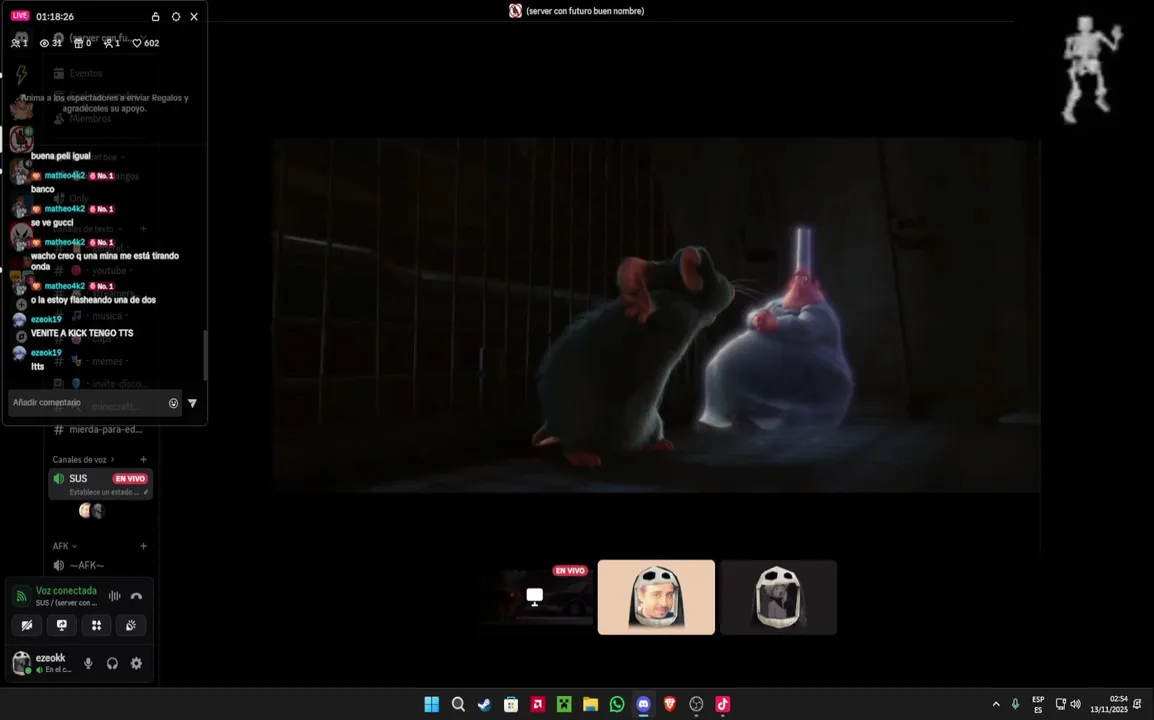Click the microphone in-use tray icon
Viewport: 1154px width, 720px height.
(1016, 705)
